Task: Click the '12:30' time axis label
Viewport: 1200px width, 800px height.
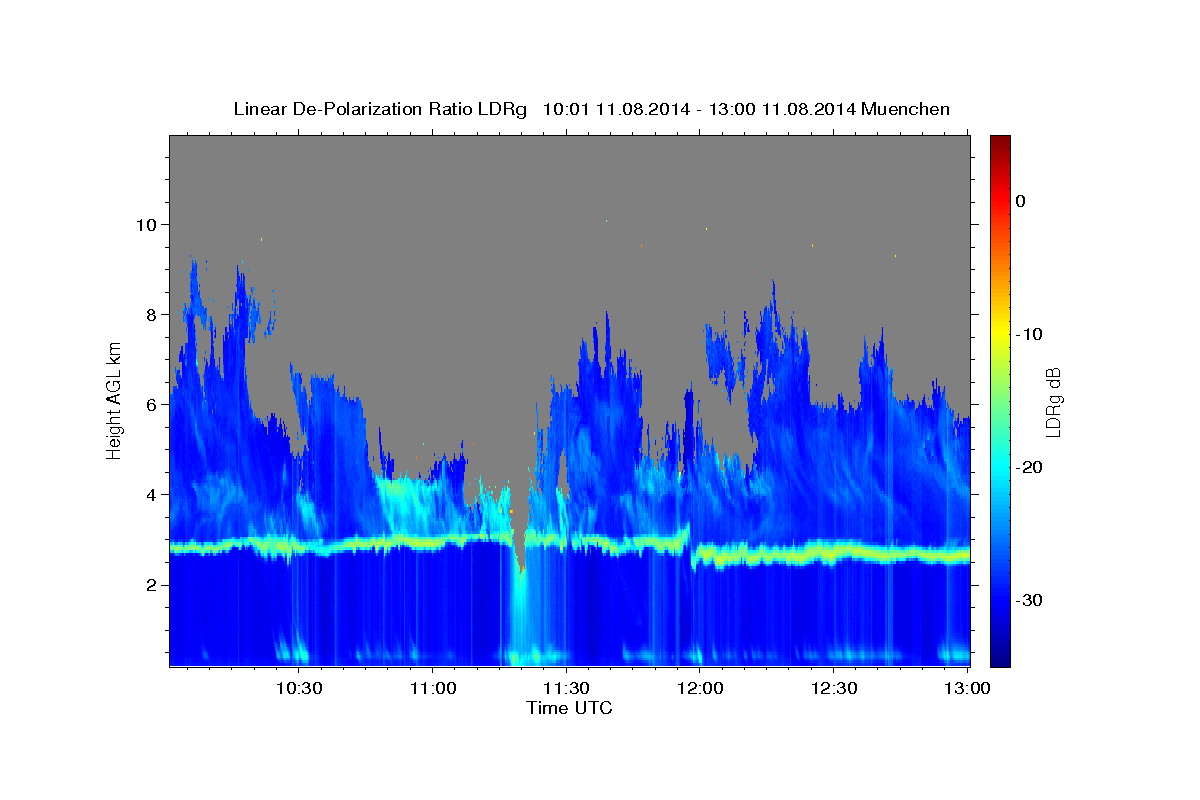Action: pyautogui.click(x=835, y=688)
